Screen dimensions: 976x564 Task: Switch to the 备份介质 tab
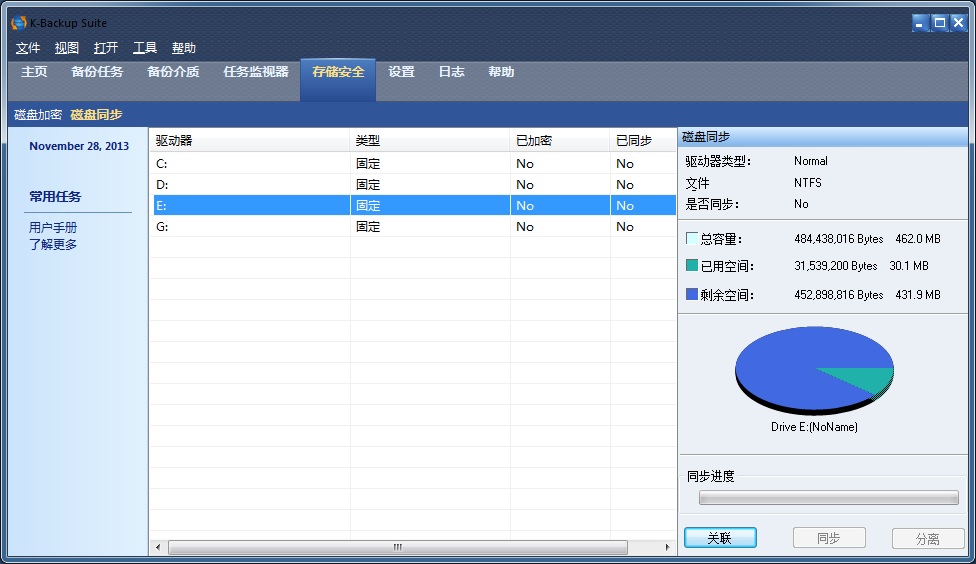coord(173,72)
